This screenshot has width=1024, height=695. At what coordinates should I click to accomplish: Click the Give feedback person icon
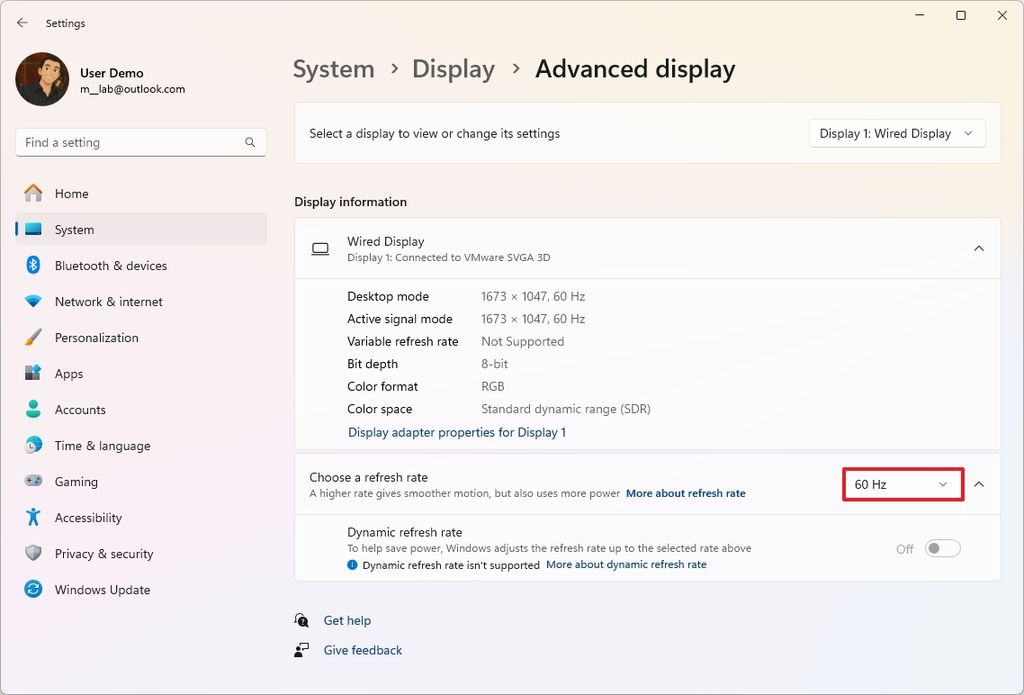tap(301, 650)
